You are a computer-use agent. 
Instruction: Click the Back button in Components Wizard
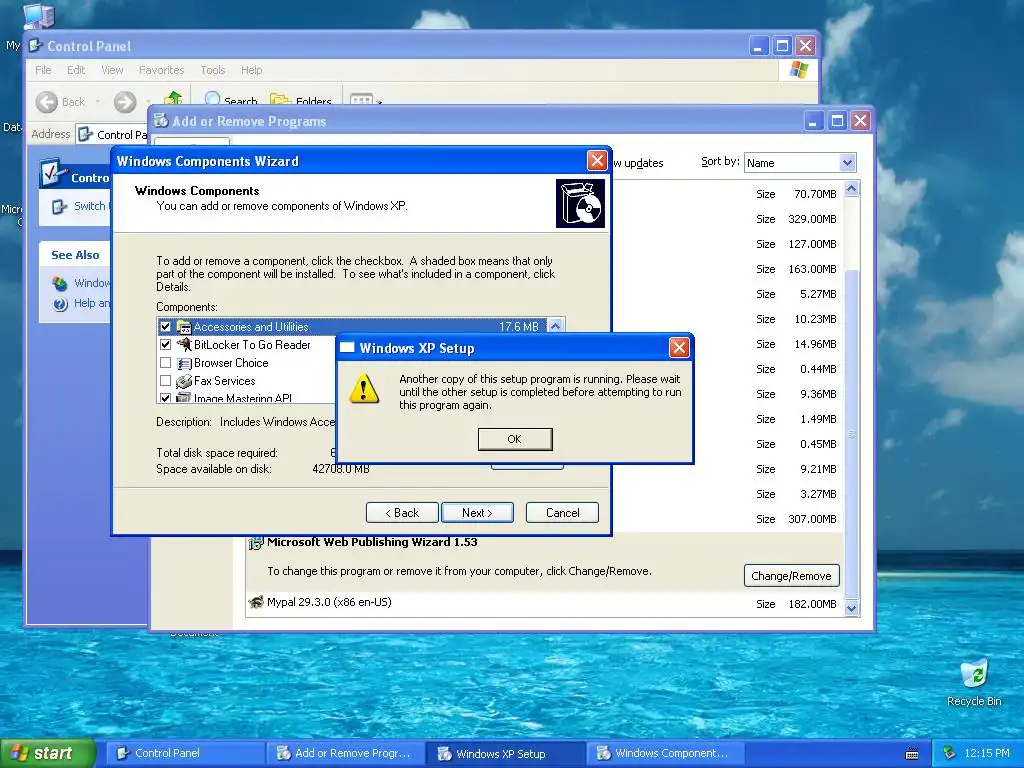pyautogui.click(x=402, y=513)
